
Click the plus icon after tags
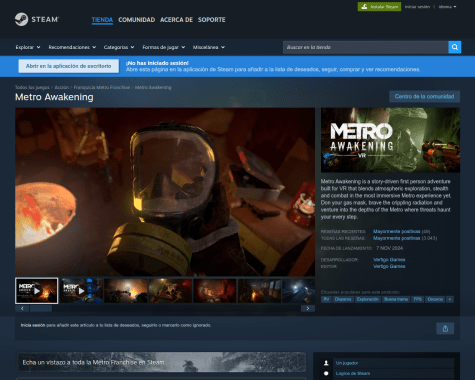point(450,299)
